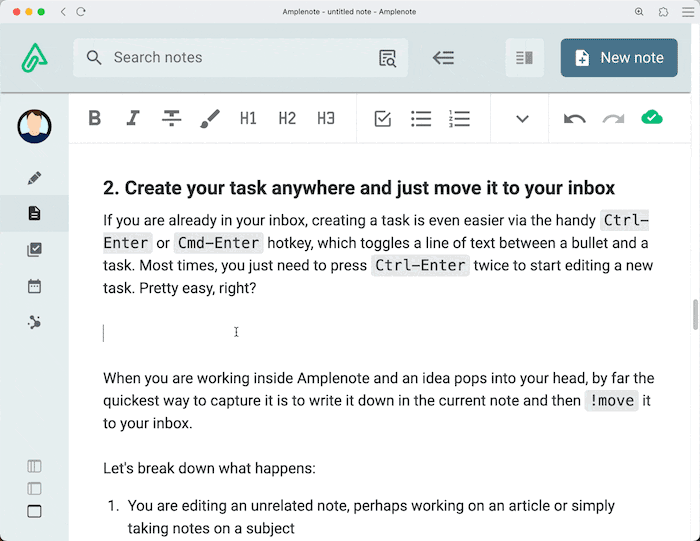Screen dimensions: 700x541
Task: Open Jots mode pencil icon
Action: 34,178
